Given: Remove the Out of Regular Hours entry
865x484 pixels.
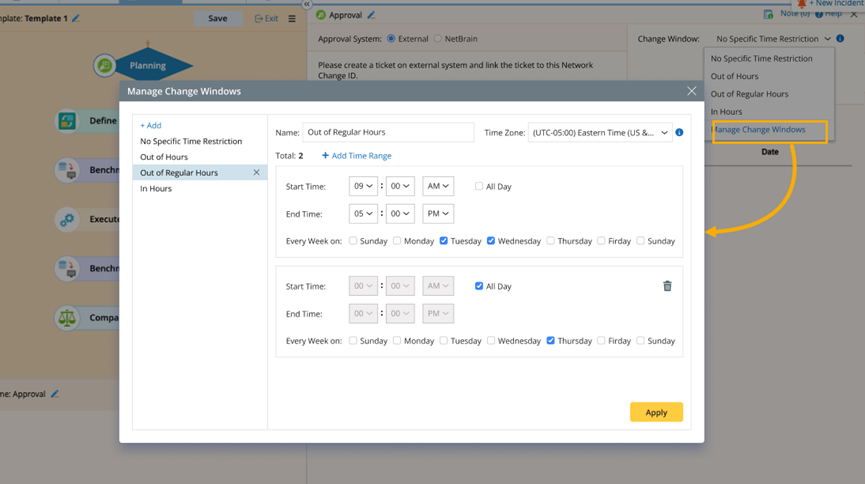Looking at the screenshot, I should coord(256,173).
